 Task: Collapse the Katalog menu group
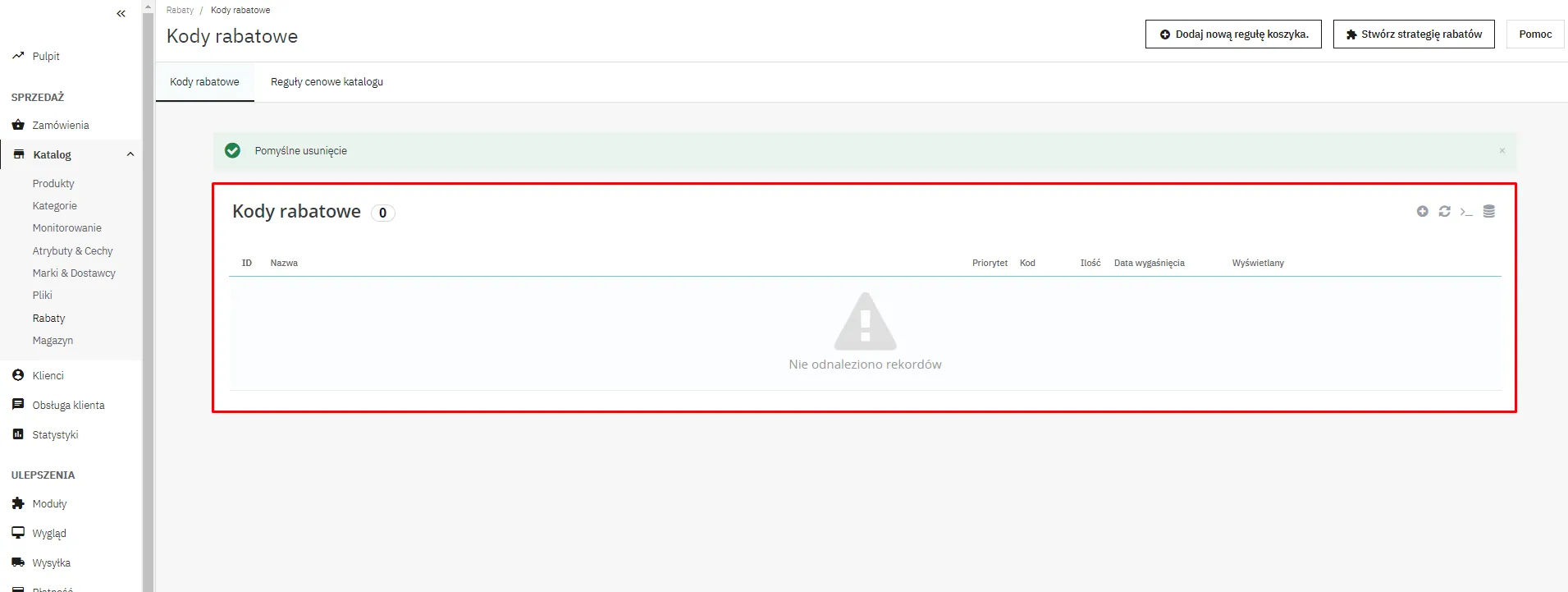(x=130, y=155)
